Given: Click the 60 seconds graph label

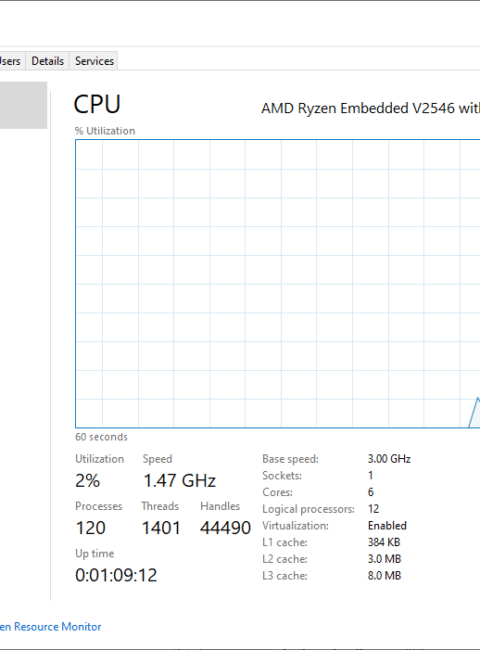Looking at the screenshot, I should [101, 437].
